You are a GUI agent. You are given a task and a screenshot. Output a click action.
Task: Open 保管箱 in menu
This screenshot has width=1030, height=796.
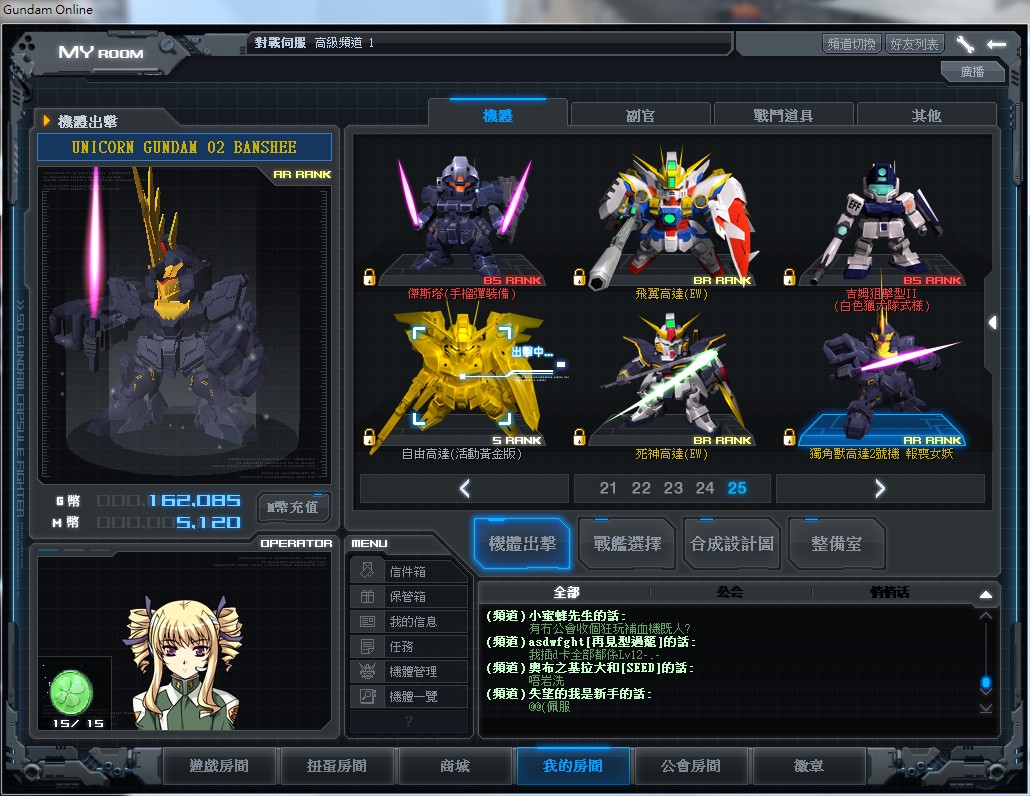[x=409, y=596]
